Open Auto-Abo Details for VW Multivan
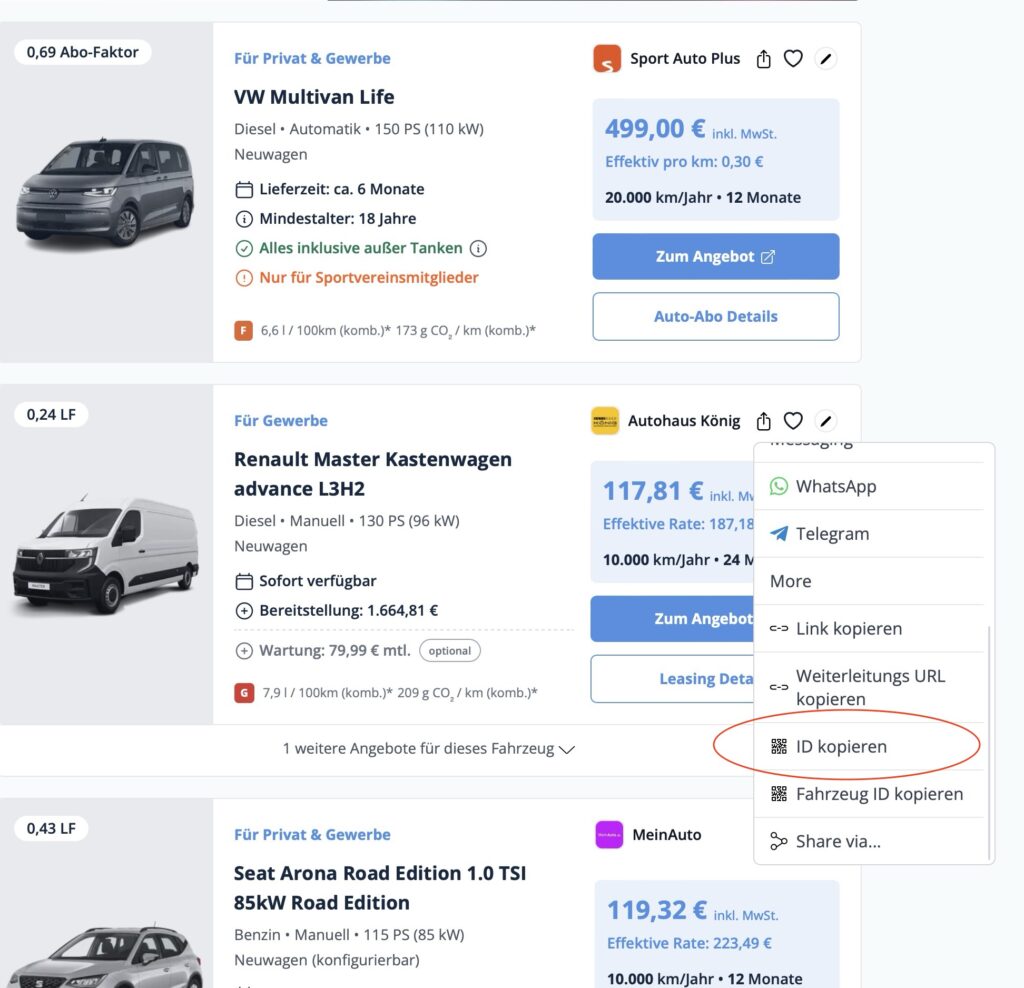The width and height of the screenshot is (1024, 988). coord(715,316)
